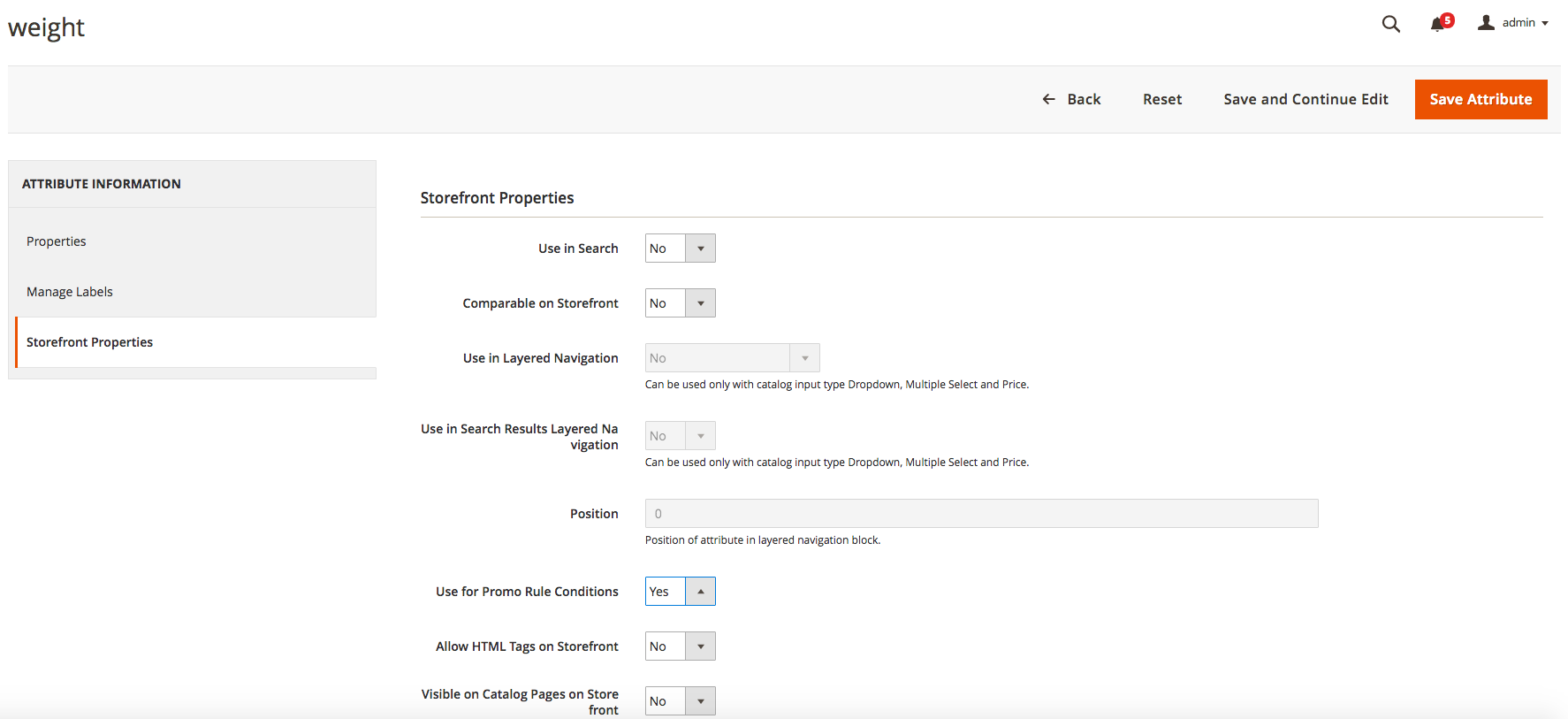Open the notifications bell icon
Image resolution: width=1568 pixels, height=719 pixels.
pos(1438,24)
